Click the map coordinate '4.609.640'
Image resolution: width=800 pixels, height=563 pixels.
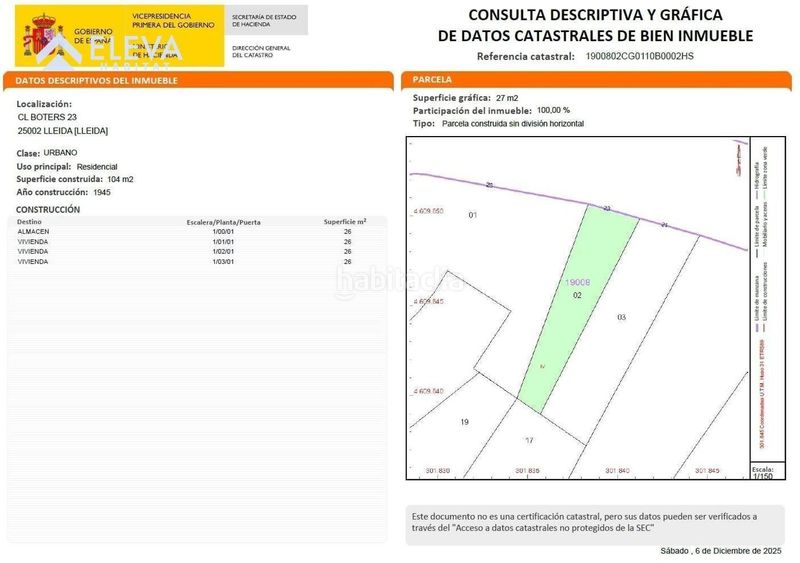tap(429, 391)
